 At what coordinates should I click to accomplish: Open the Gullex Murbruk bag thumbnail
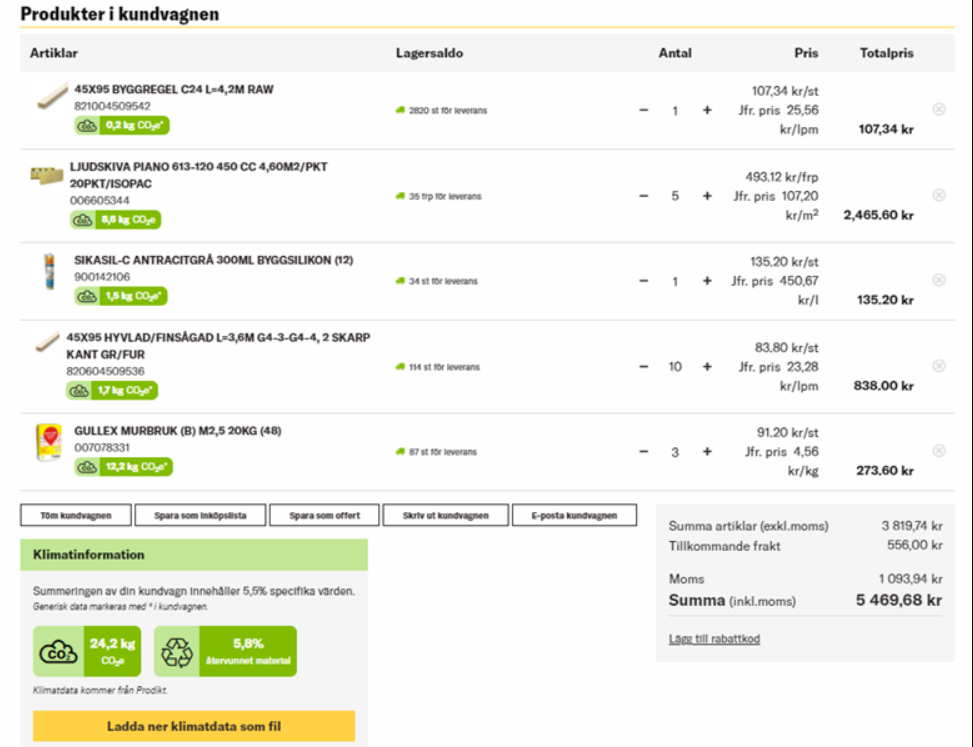click(x=49, y=443)
